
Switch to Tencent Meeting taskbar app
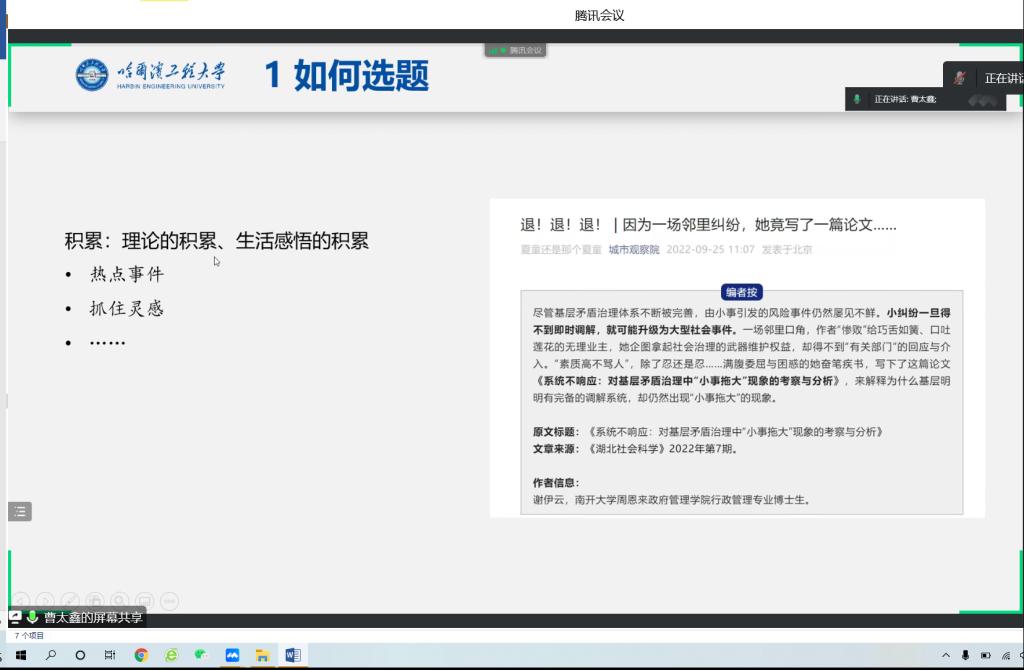pyautogui.click(x=232, y=656)
